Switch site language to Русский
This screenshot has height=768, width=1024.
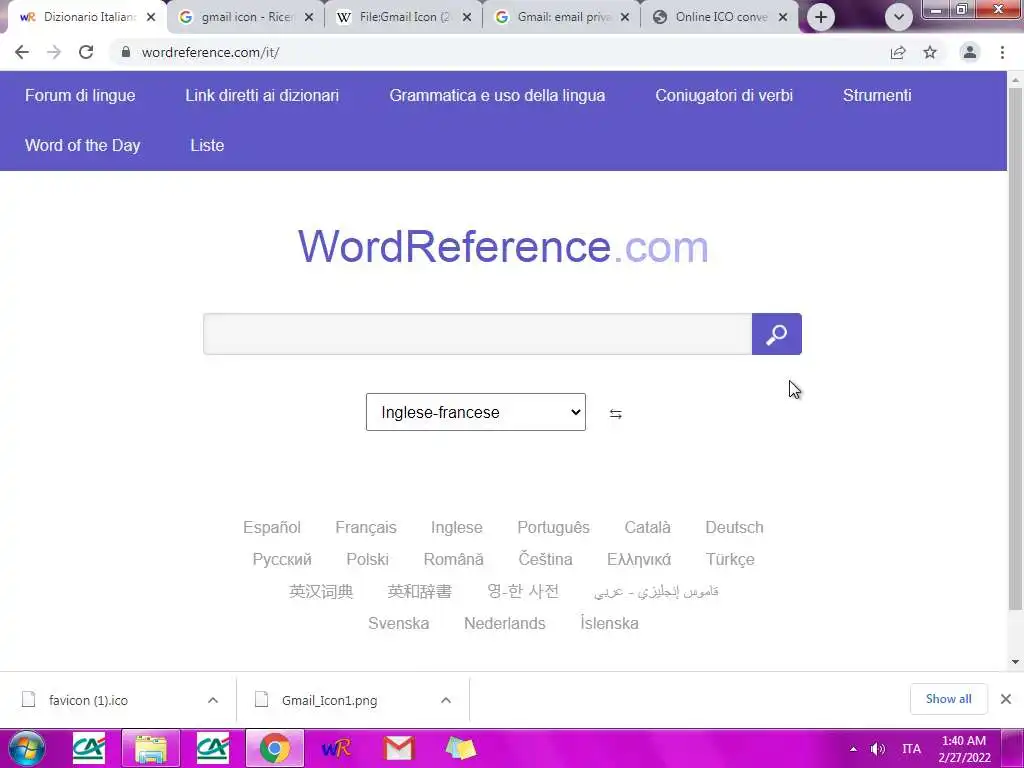coord(282,560)
